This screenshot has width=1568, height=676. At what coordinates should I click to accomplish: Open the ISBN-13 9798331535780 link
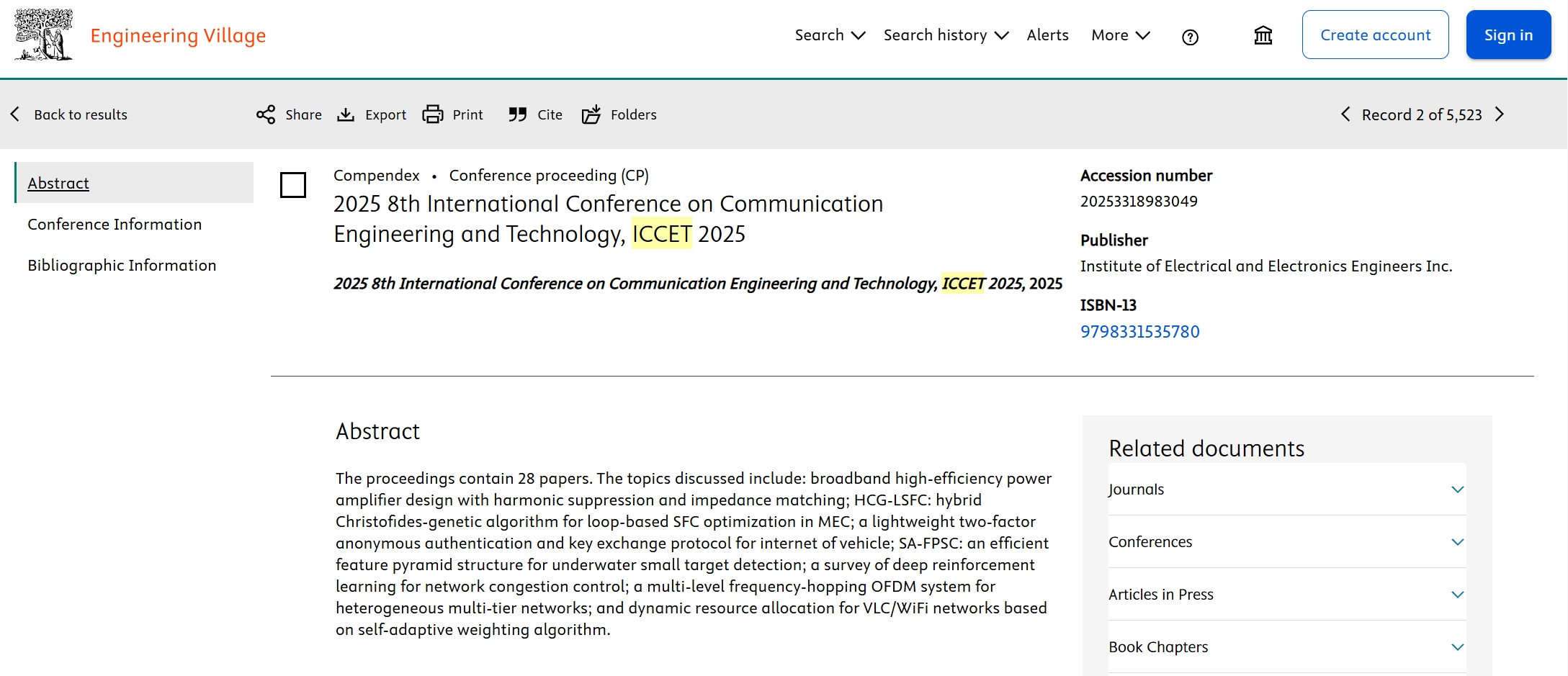1139,332
